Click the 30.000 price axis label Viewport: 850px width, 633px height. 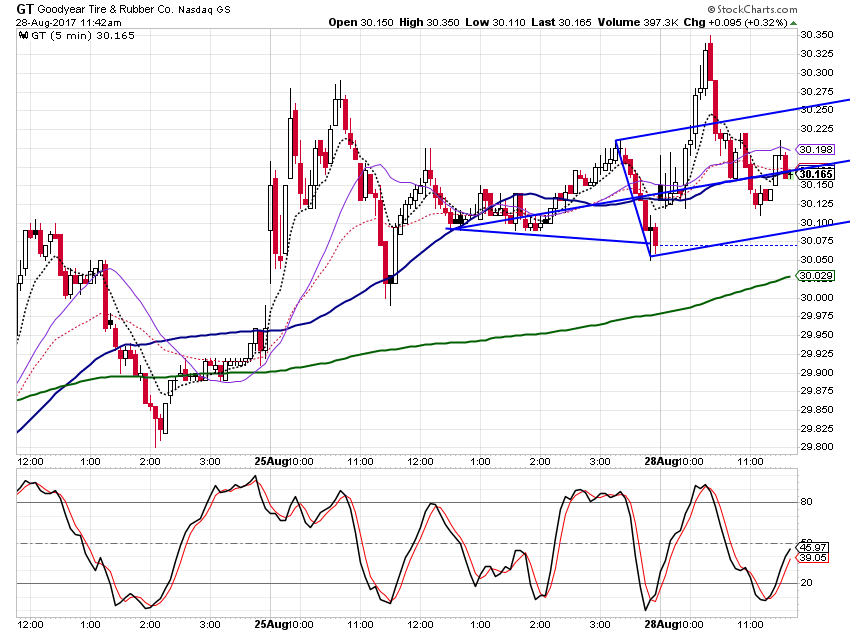[817, 298]
